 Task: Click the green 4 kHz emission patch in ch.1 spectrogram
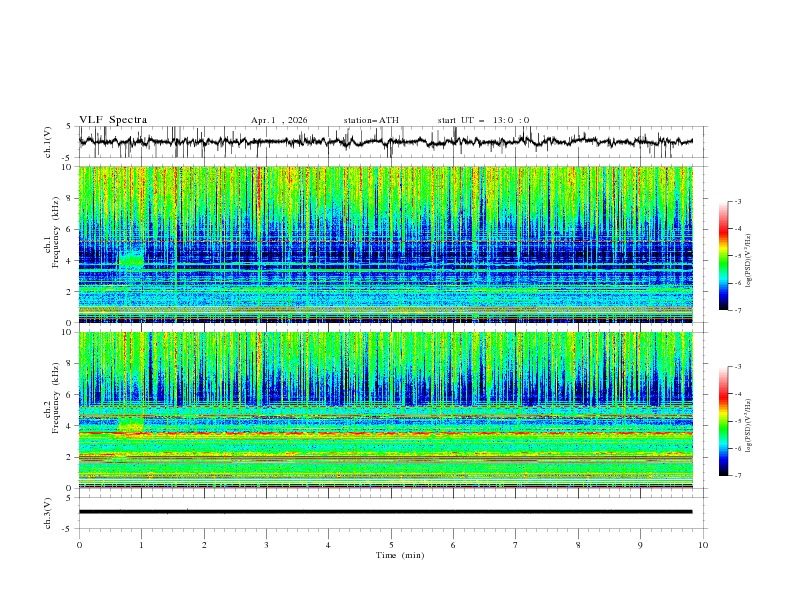pyautogui.click(x=131, y=259)
